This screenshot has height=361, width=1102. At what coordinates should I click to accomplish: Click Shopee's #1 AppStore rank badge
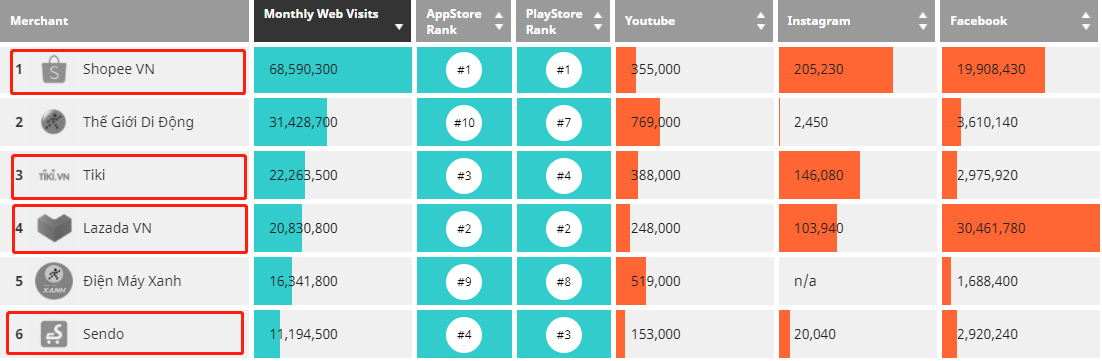coord(463,70)
